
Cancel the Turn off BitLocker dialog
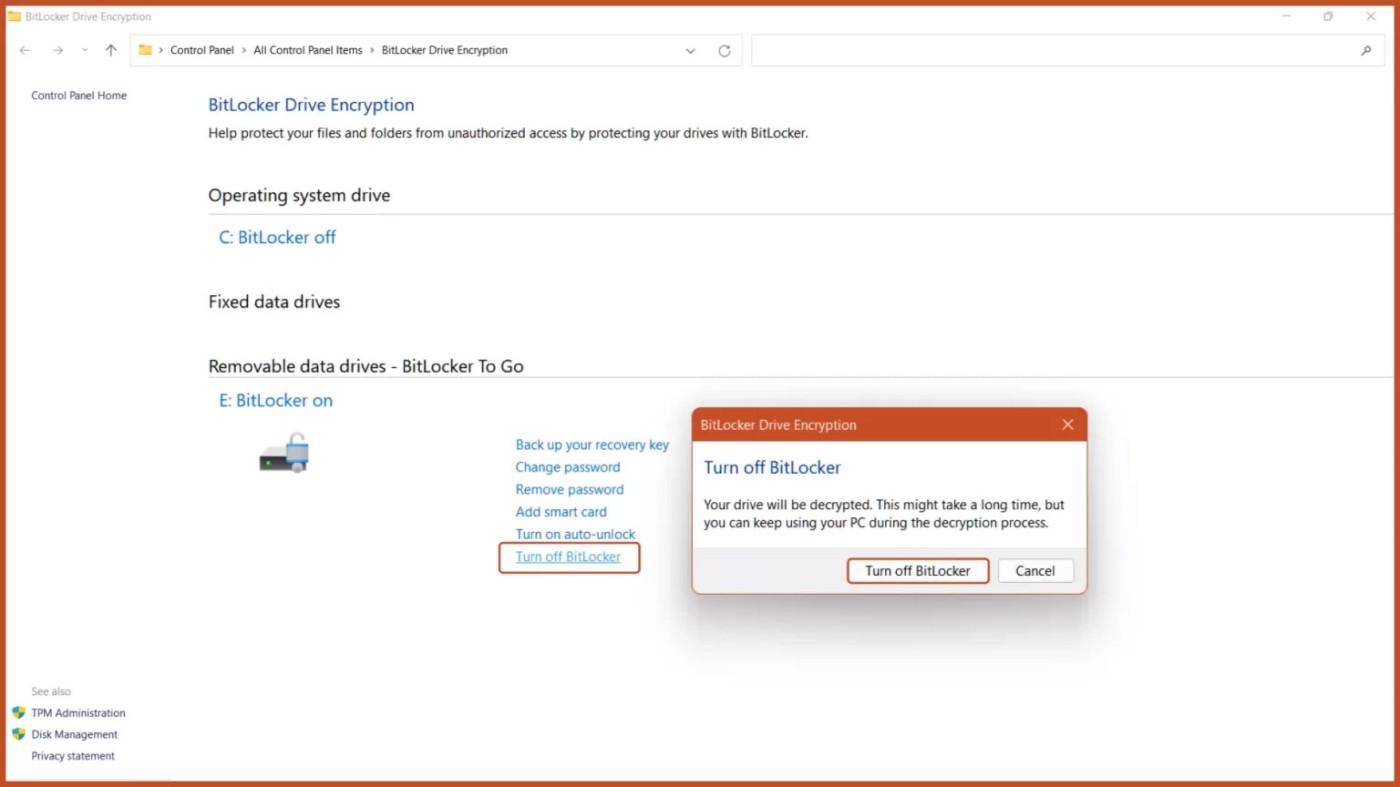tap(1035, 571)
